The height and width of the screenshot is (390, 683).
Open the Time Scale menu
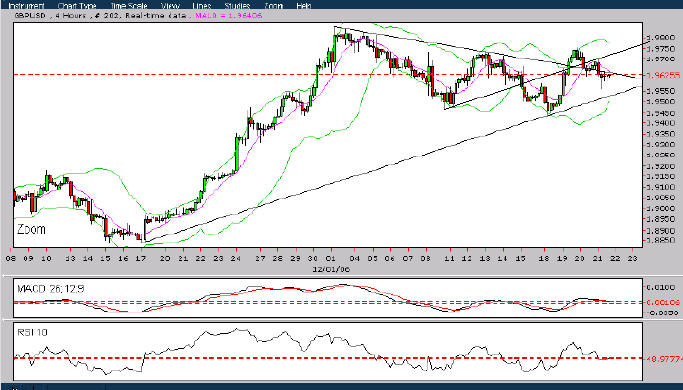tap(128, 6)
